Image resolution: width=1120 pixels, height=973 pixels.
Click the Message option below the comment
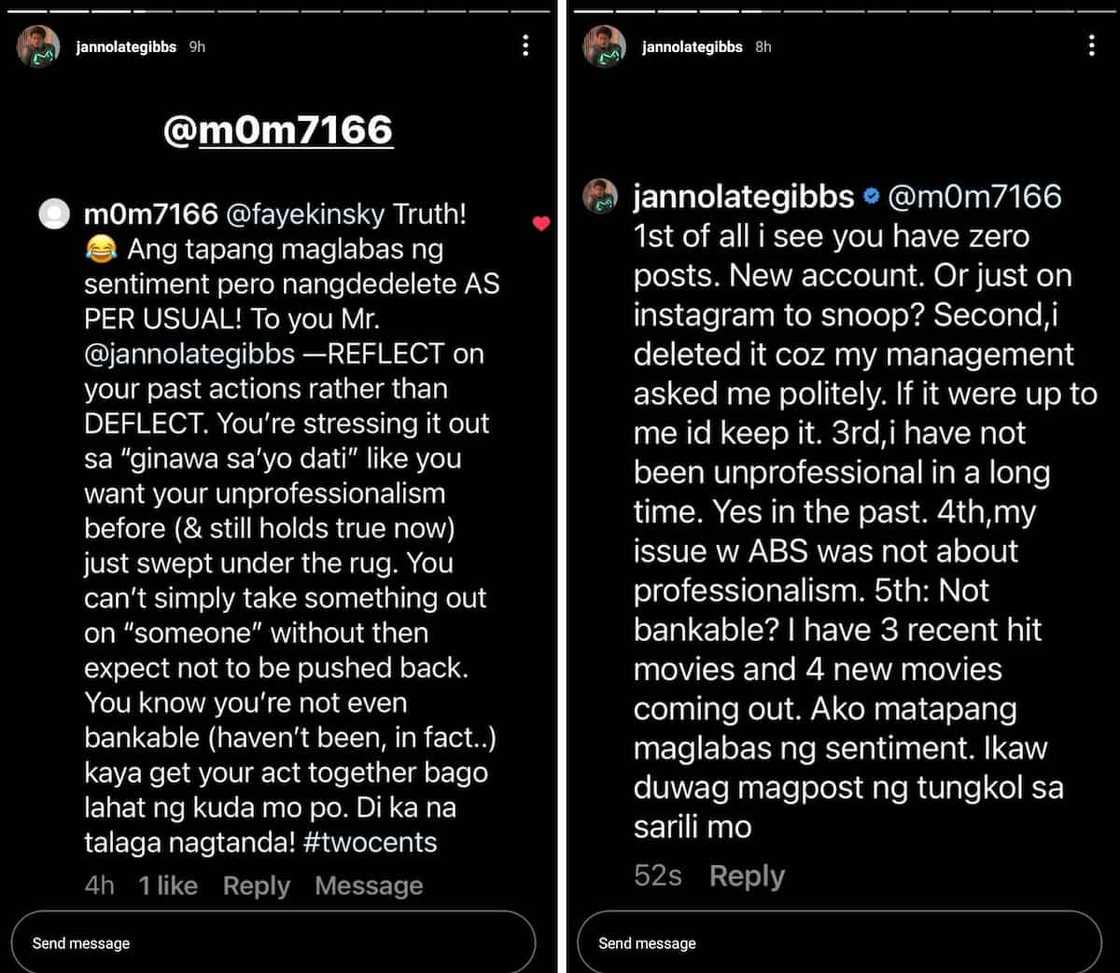click(x=368, y=885)
